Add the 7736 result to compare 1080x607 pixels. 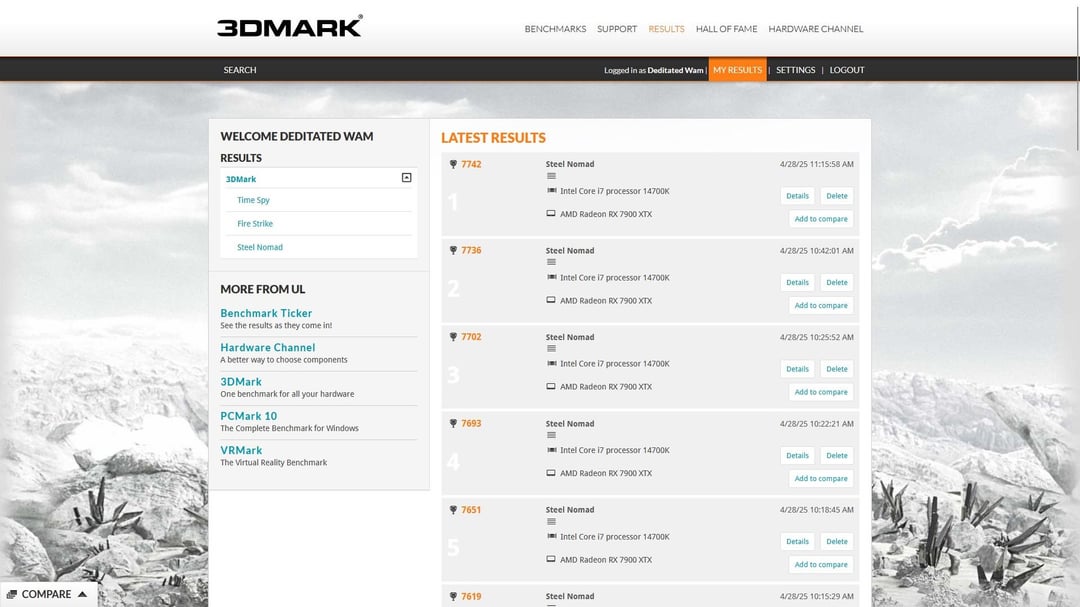pos(821,305)
